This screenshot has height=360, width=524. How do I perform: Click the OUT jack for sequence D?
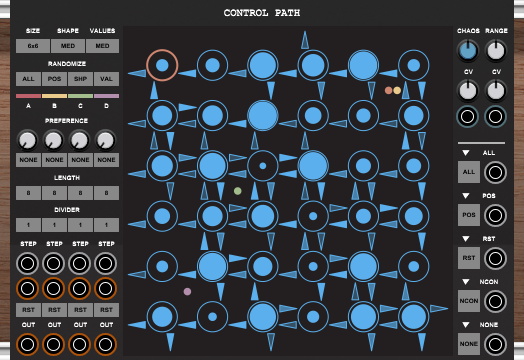pos(106,344)
